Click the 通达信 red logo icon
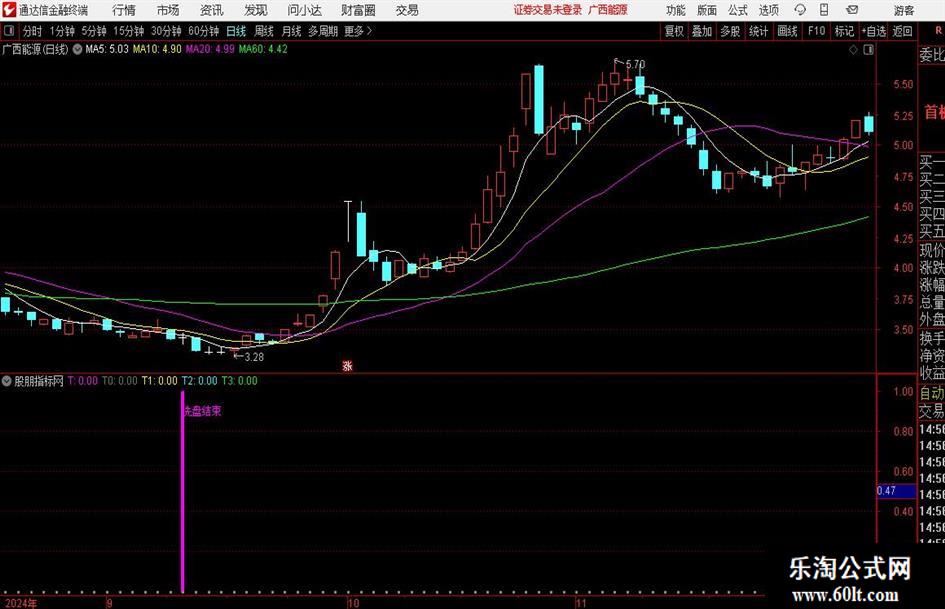Image resolution: width=945 pixels, height=609 pixels. click(x=9, y=10)
